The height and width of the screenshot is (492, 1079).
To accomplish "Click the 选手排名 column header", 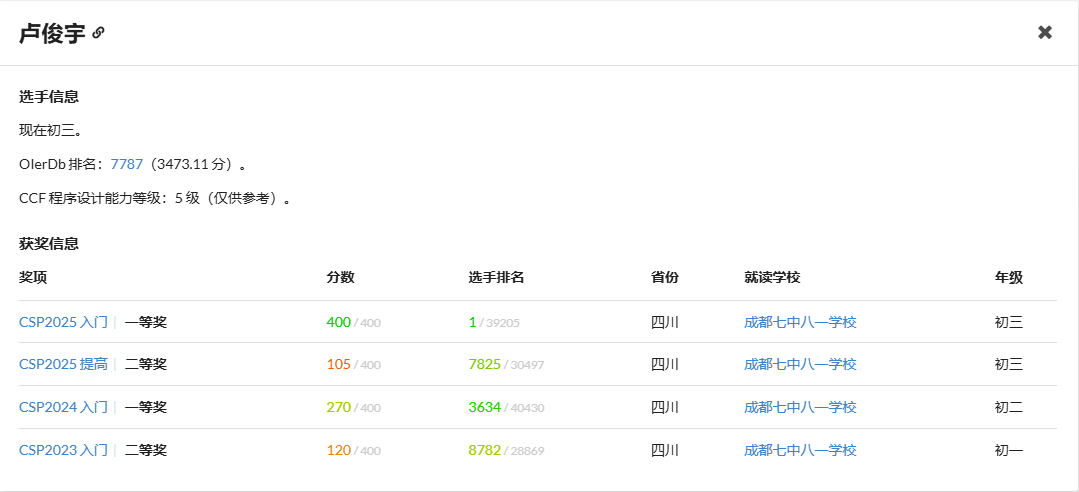I will tap(496, 277).
